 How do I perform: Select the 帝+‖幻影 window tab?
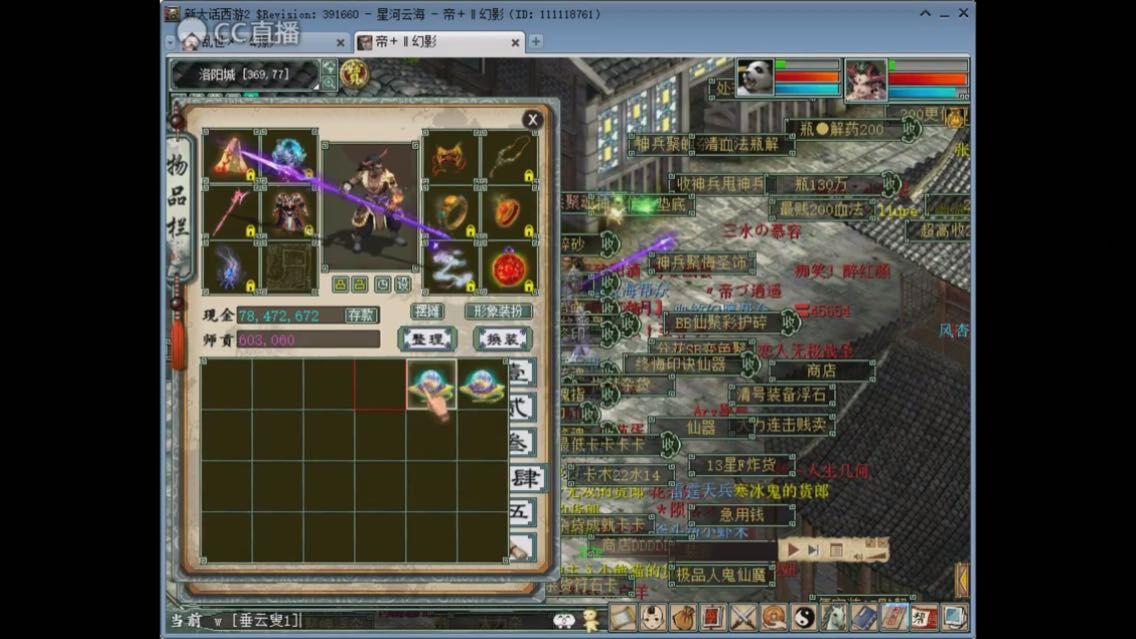coord(440,42)
